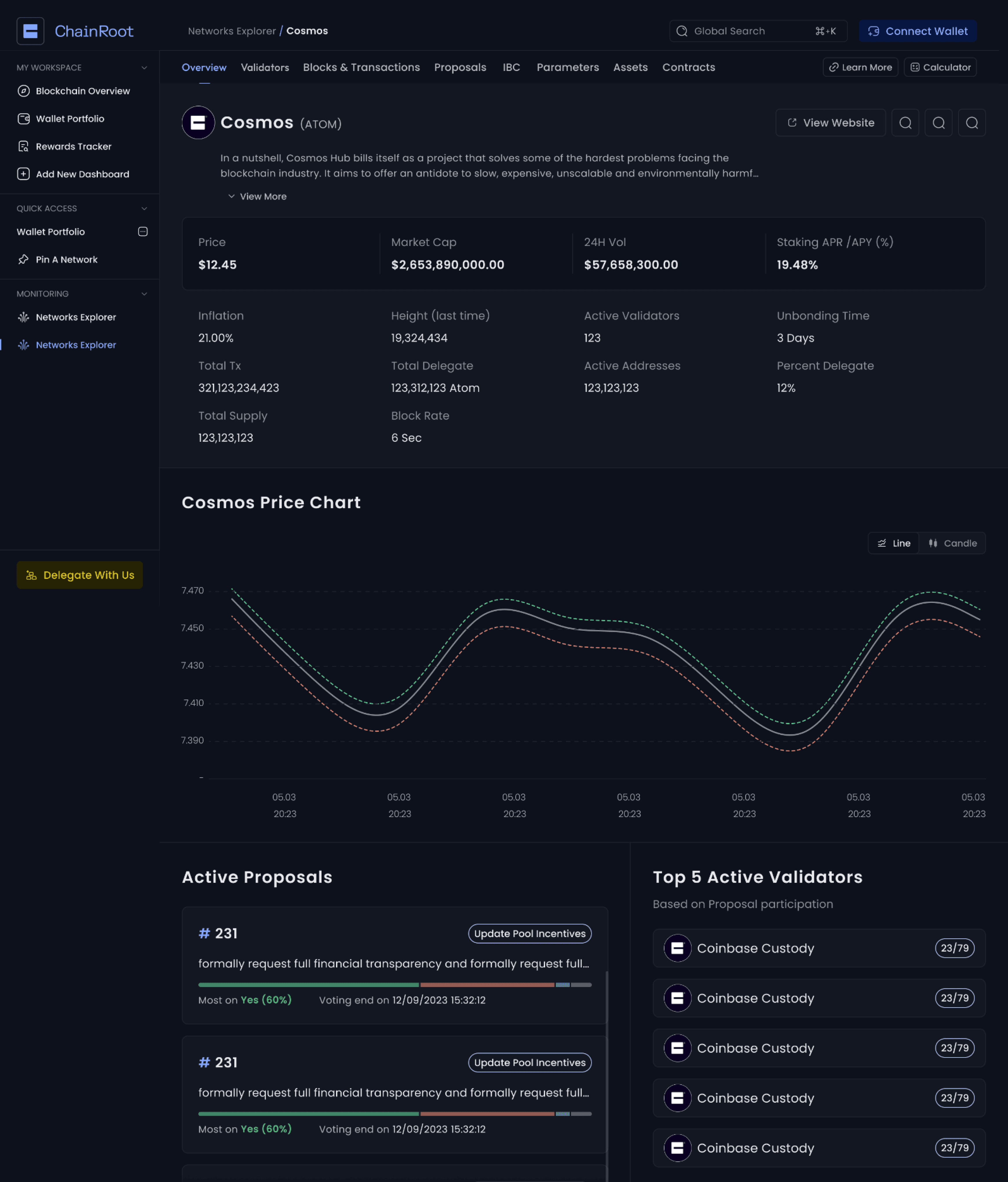Click the Pin A Network pin icon
The image size is (1008, 1182).
click(x=23, y=260)
